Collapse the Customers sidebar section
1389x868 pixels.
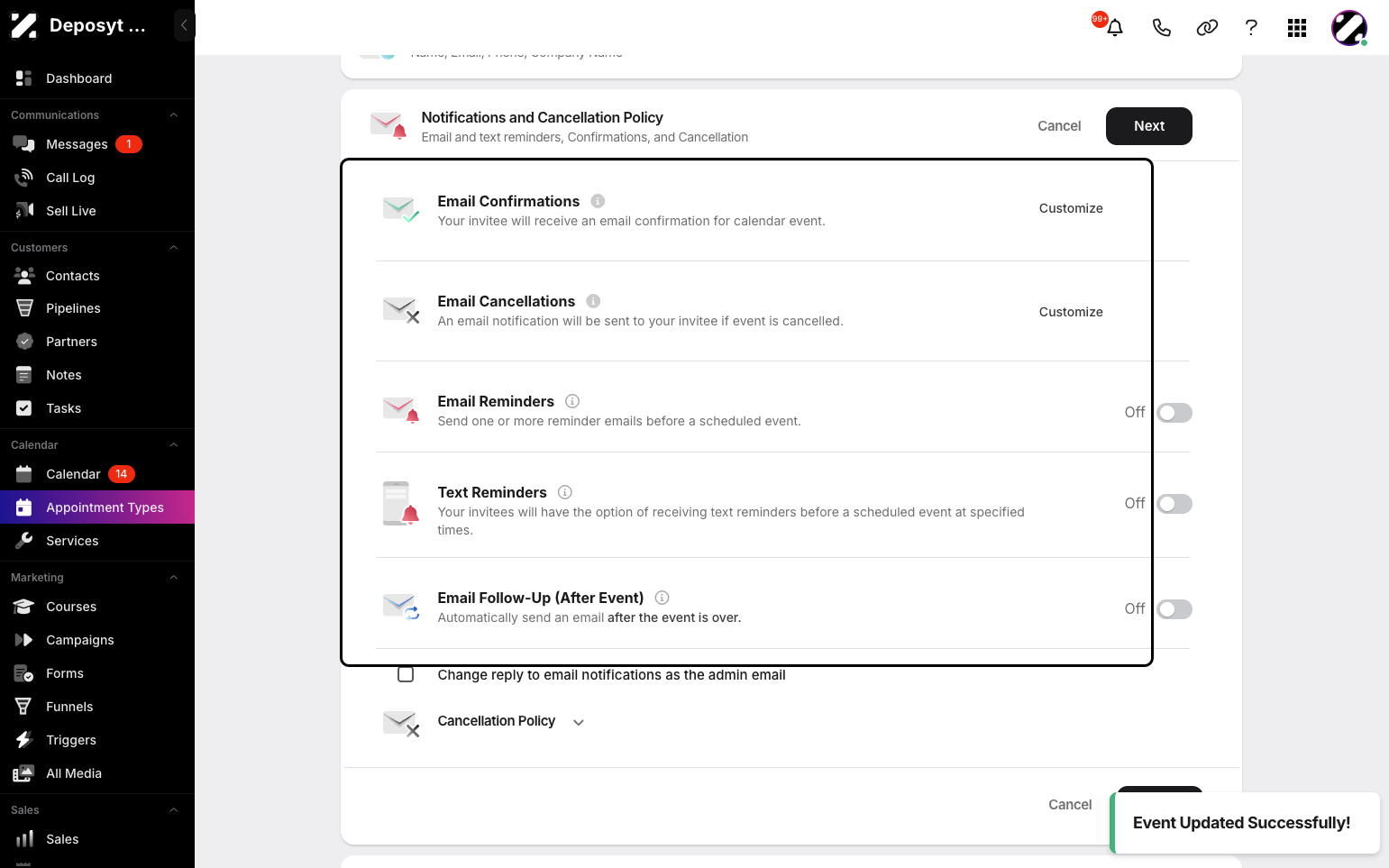(174, 248)
